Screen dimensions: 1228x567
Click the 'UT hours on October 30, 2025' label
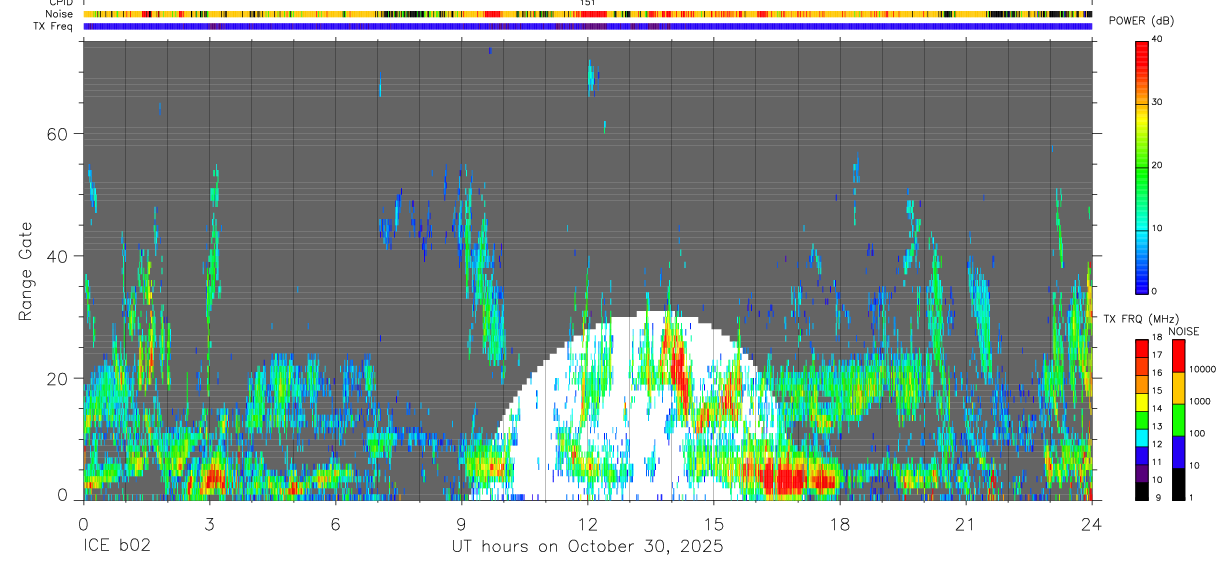pos(587,547)
